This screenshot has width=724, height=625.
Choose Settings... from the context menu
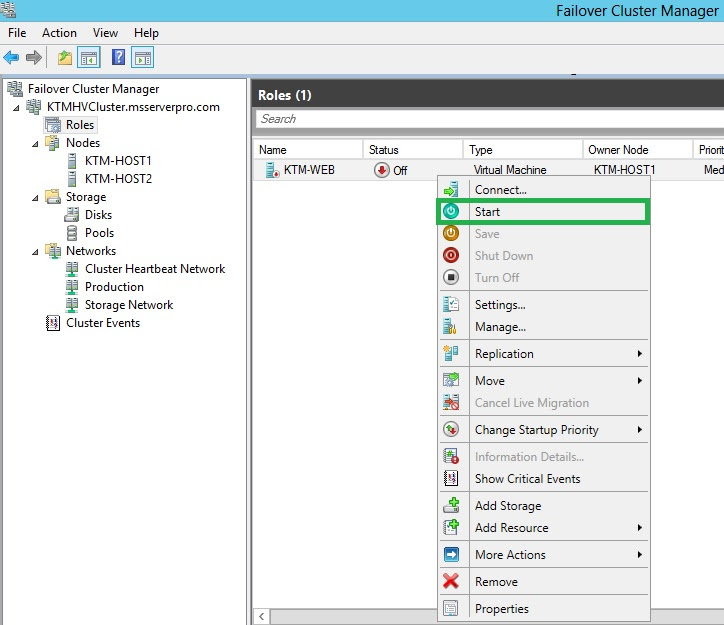click(x=544, y=305)
